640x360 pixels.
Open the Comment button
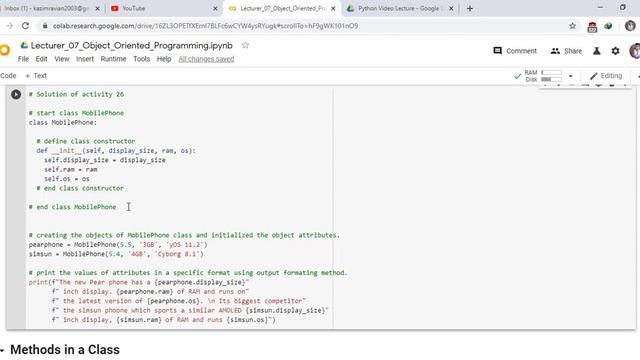point(515,51)
